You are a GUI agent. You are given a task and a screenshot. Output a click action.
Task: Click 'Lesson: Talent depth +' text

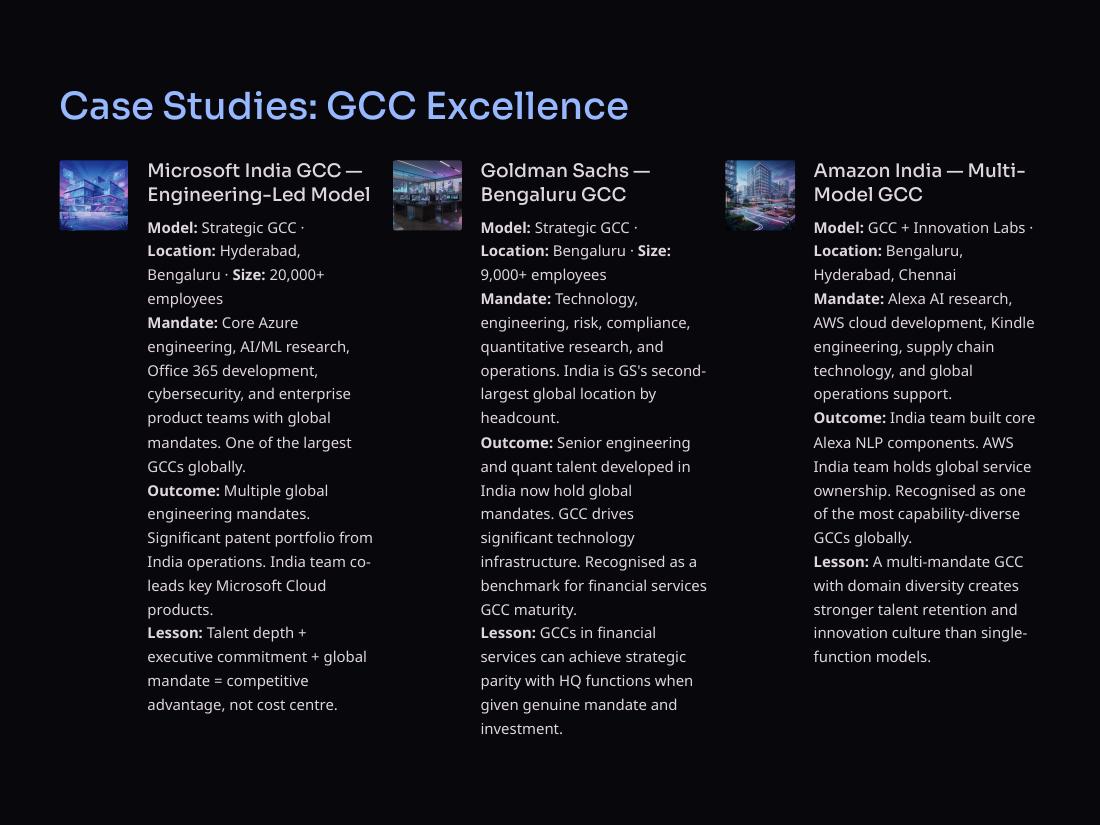tap(227, 633)
